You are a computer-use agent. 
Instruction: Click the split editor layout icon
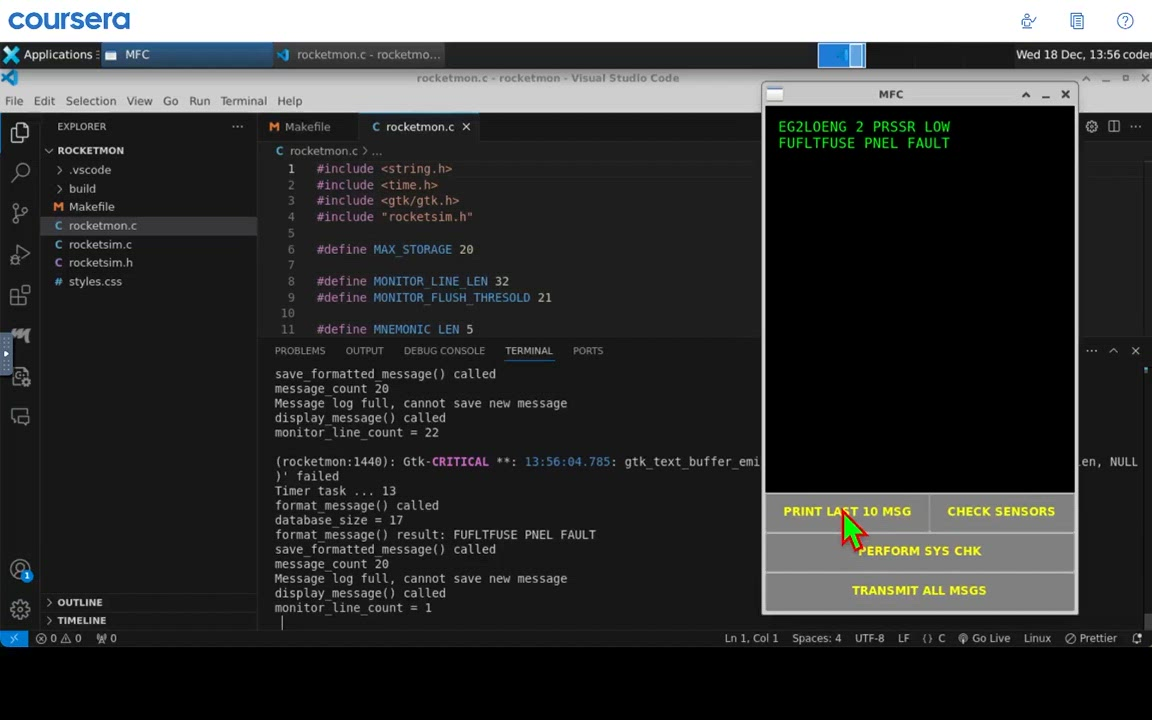[1113, 127]
